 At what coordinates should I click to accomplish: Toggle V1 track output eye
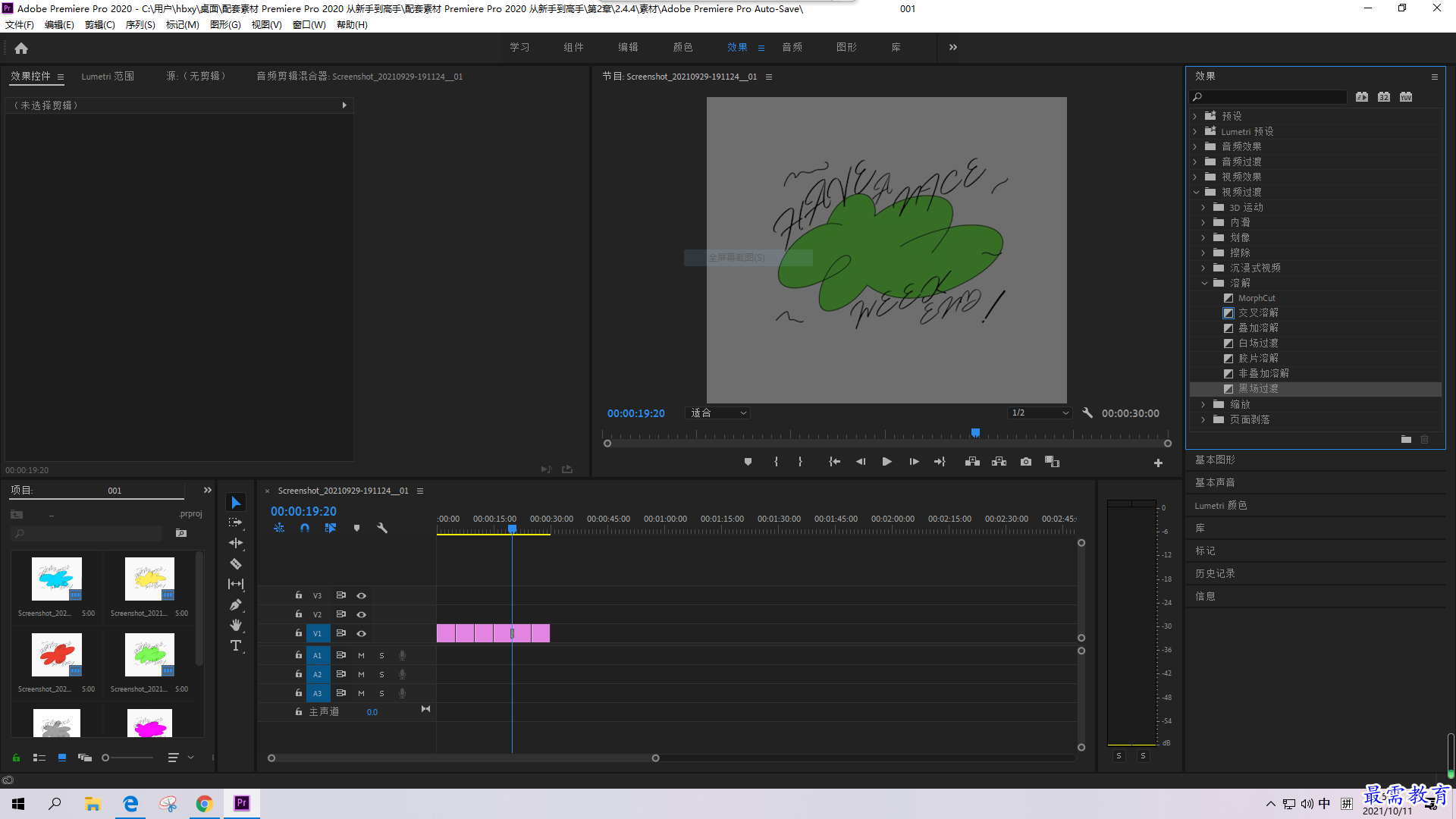click(x=362, y=634)
